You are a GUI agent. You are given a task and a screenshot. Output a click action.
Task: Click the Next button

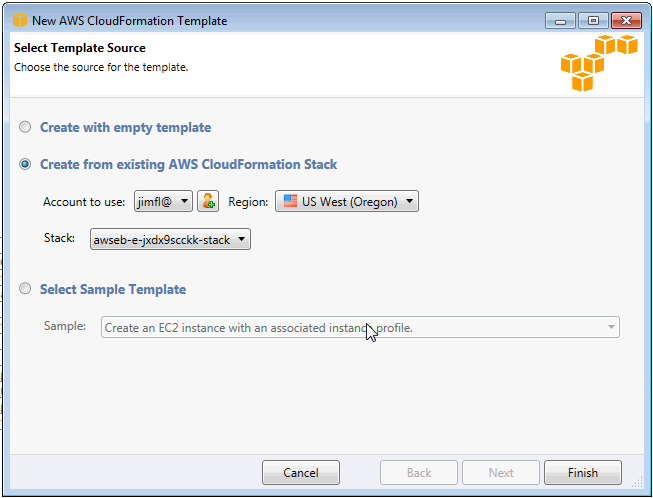tap(501, 473)
